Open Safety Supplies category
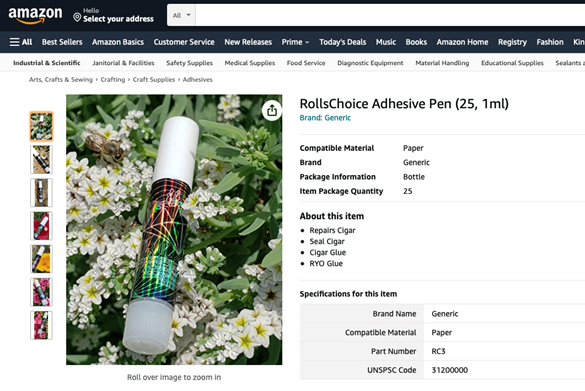The height and width of the screenshot is (391, 585). click(189, 63)
